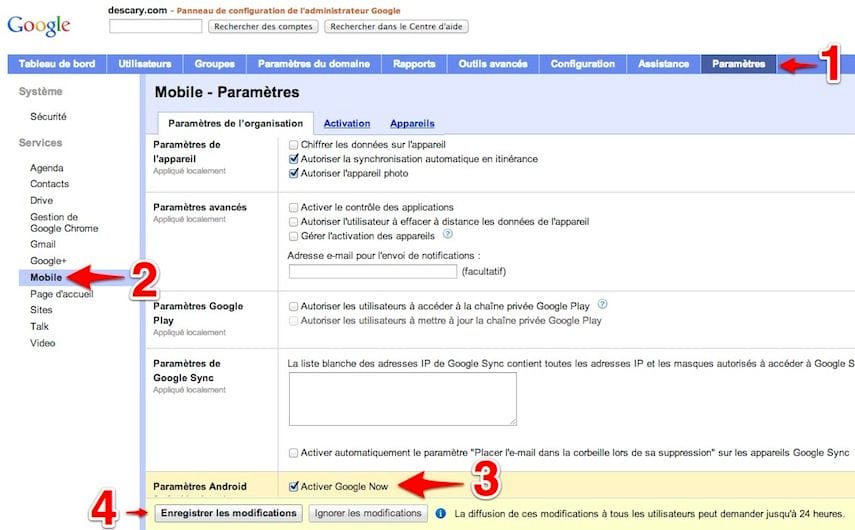Image resolution: width=855 pixels, height=530 pixels.
Task: Click the Google Sync IP whitelist textarea
Action: [x=402, y=399]
